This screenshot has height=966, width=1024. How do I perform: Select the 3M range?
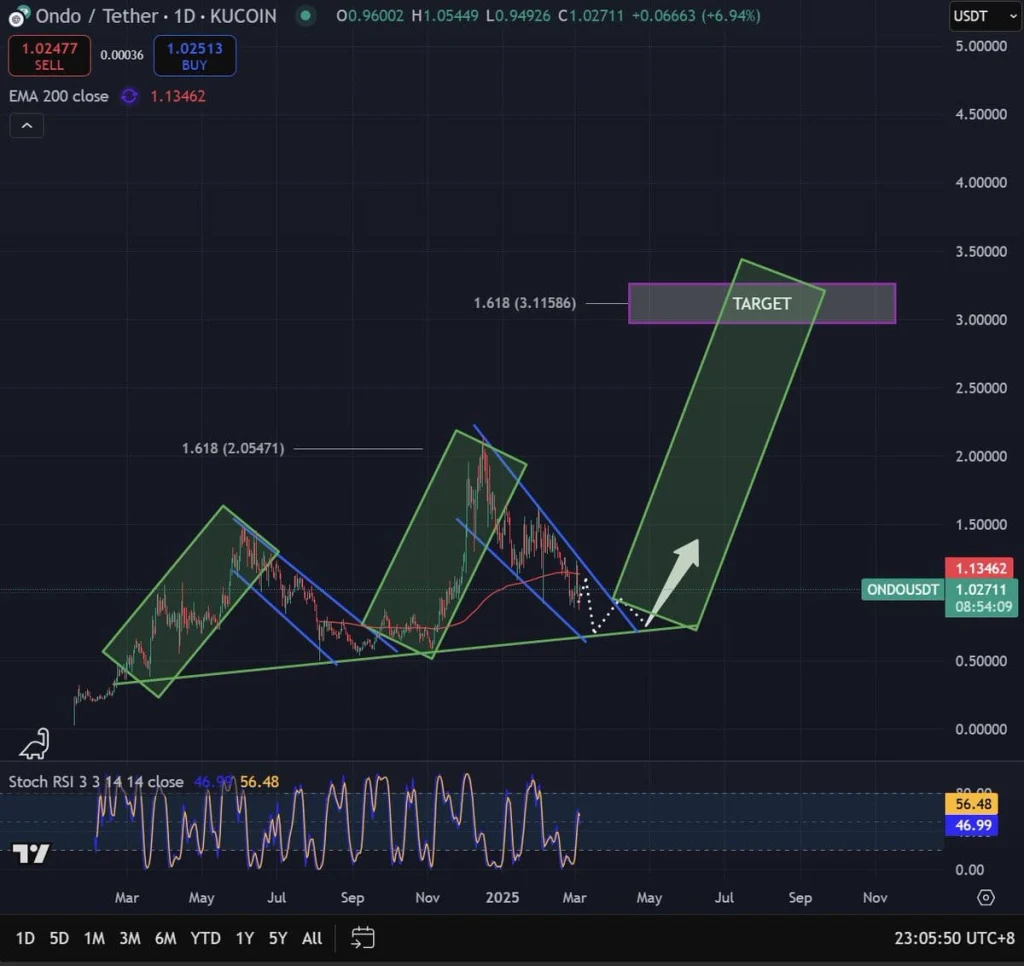(x=130, y=939)
